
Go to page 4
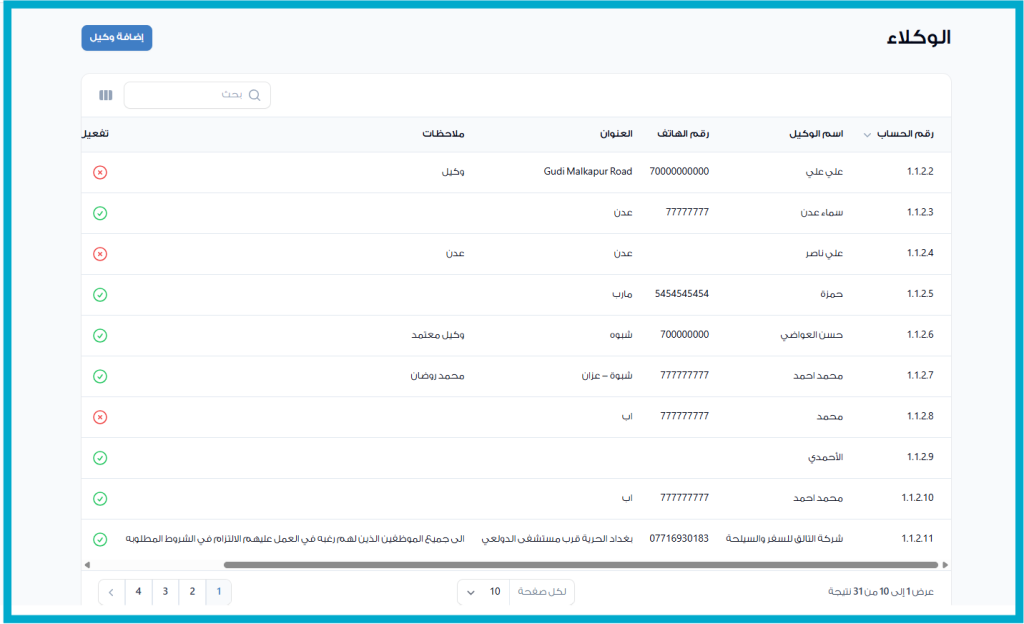pos(138,592)
